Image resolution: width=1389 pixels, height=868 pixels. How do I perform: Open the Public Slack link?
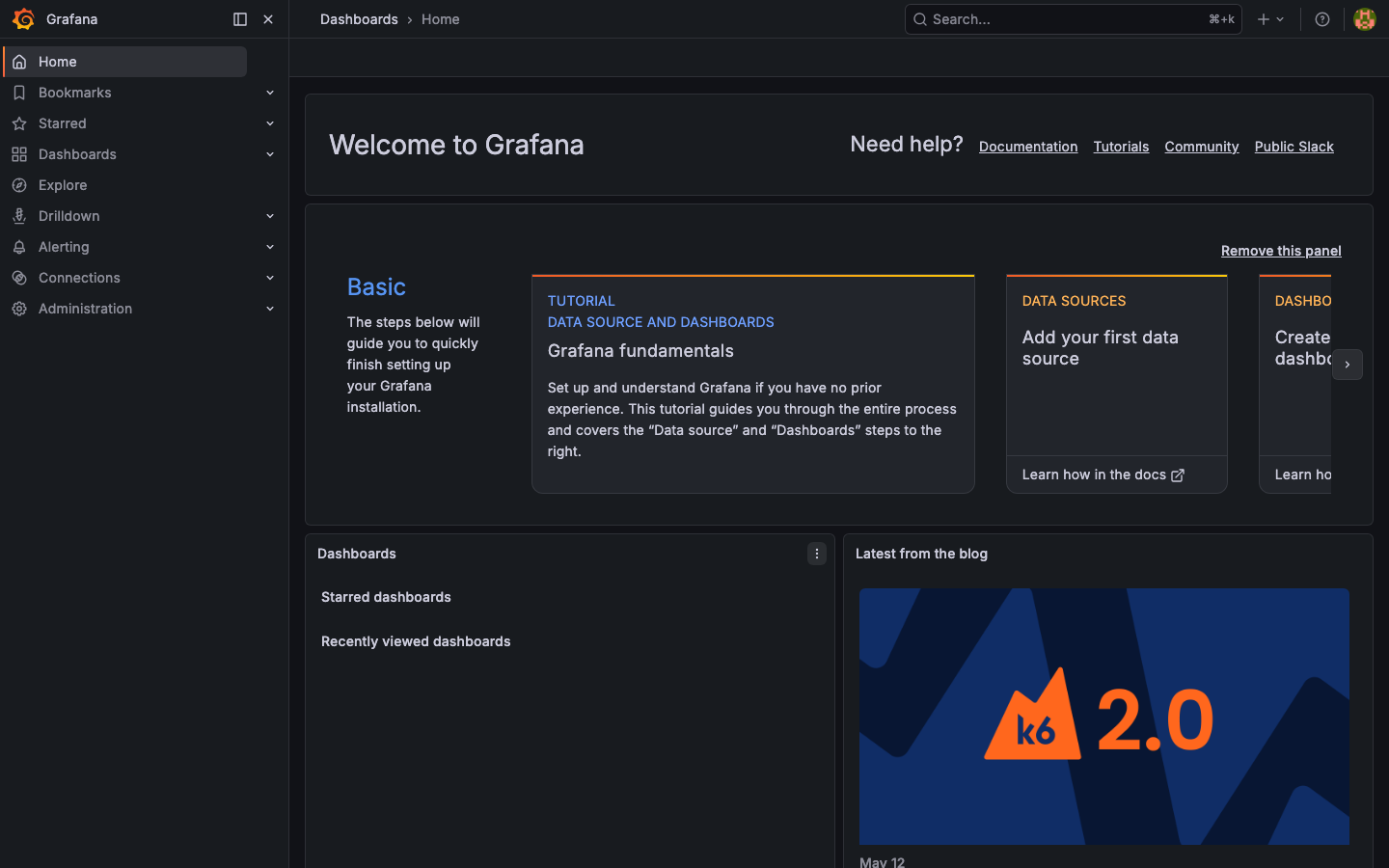1294,147
